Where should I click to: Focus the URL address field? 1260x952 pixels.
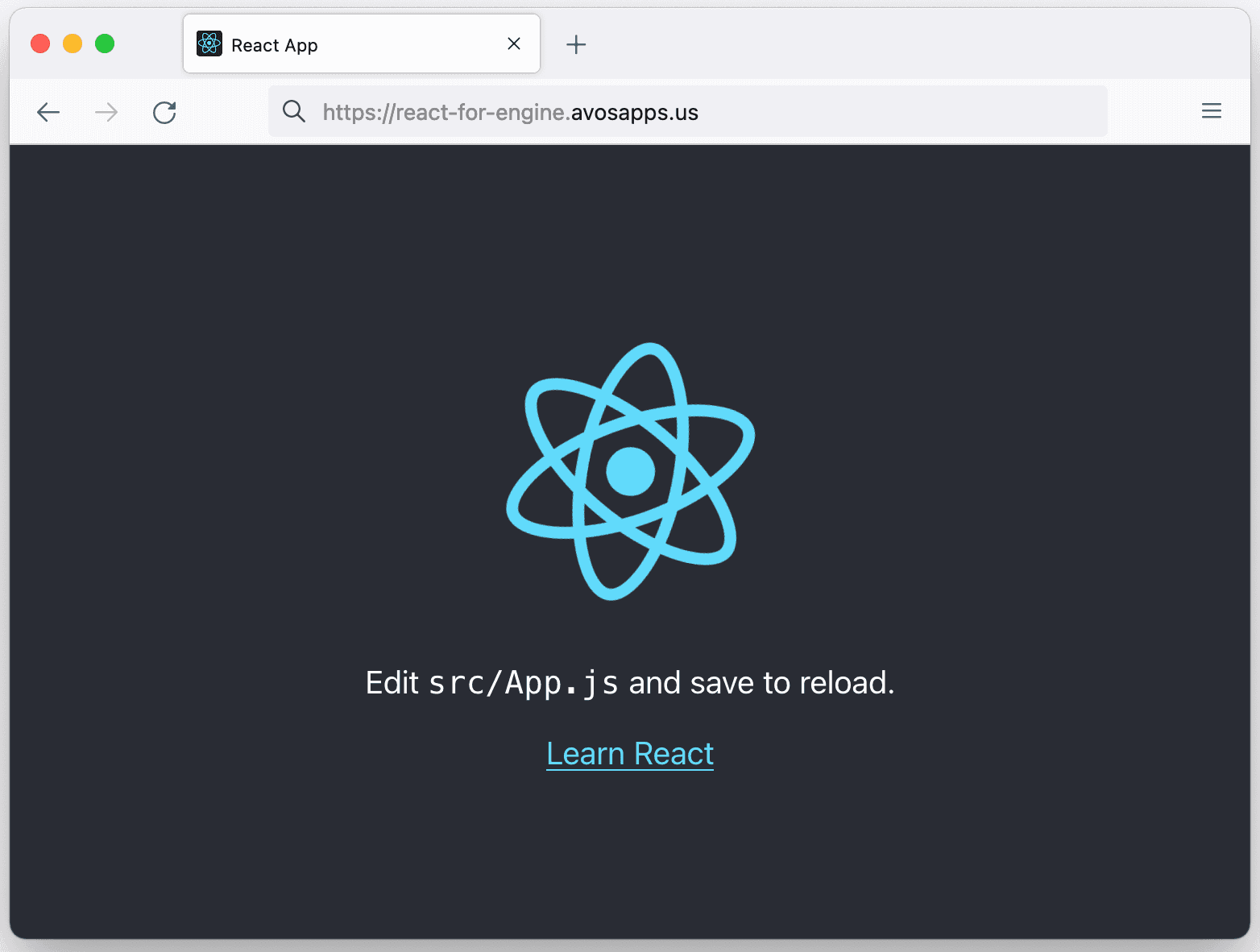click(x=687, y=111)
